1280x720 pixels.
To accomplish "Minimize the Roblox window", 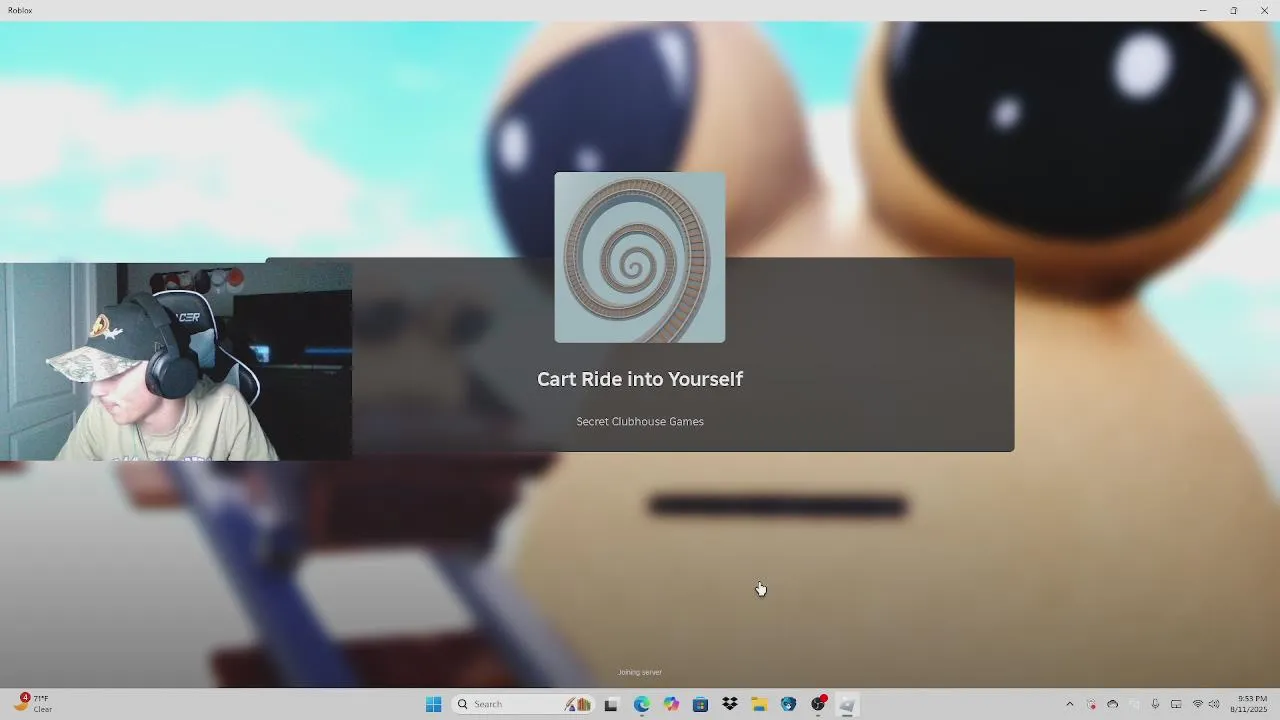I will [1203, 10].
